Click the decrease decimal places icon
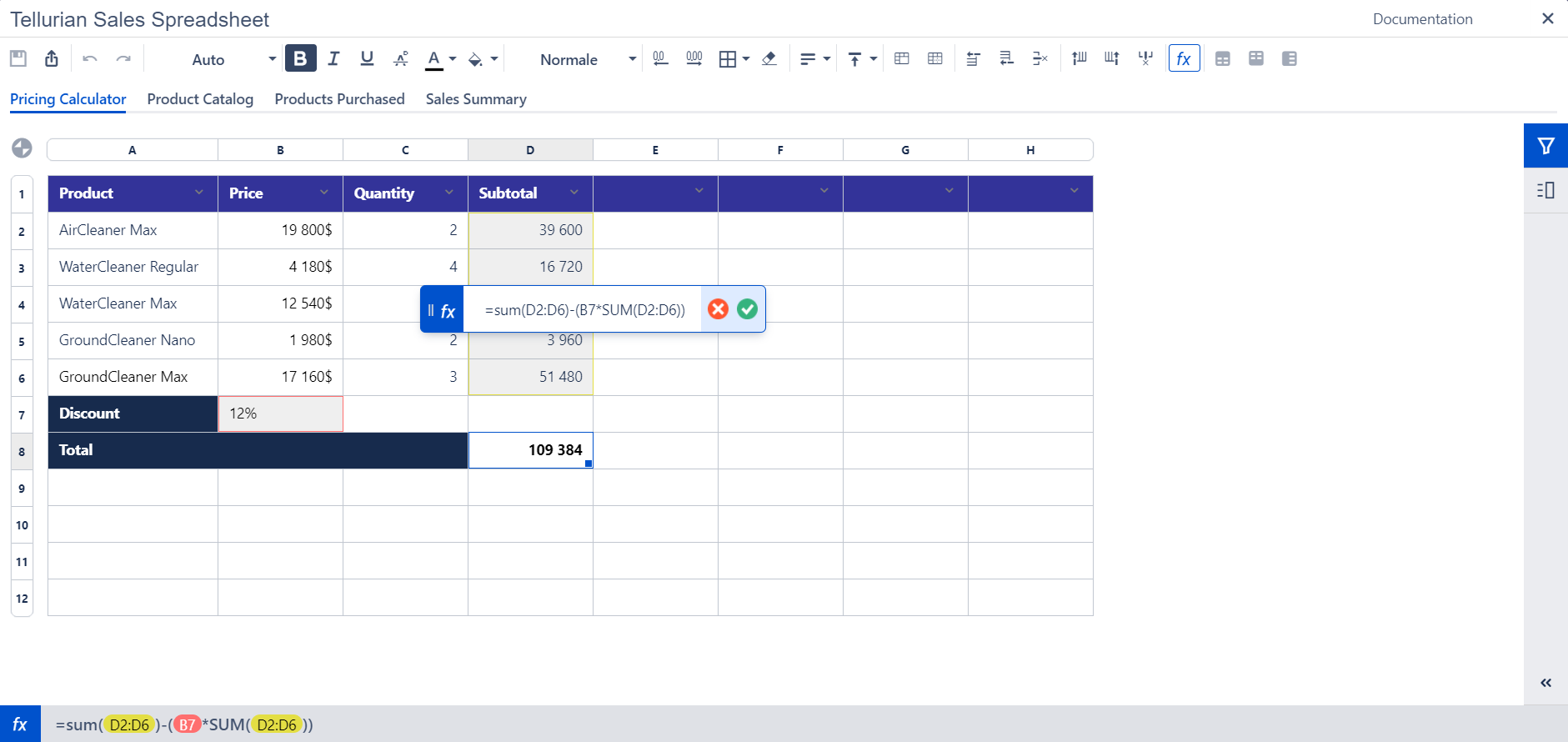This screenshot has height=742, width=1568. point(660,58)
